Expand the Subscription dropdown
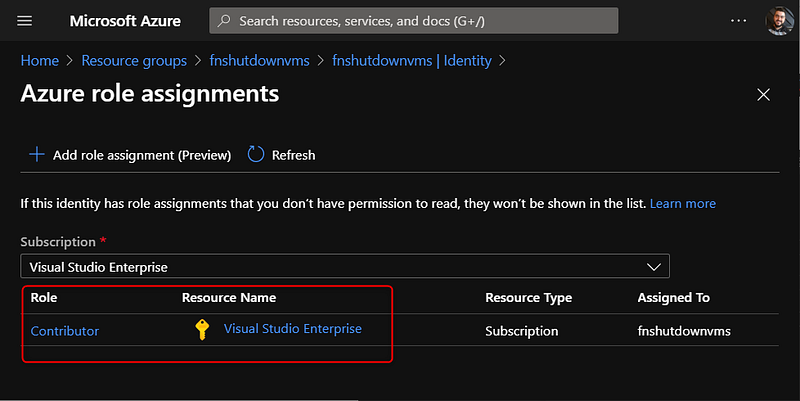 (x=345, y=267)
